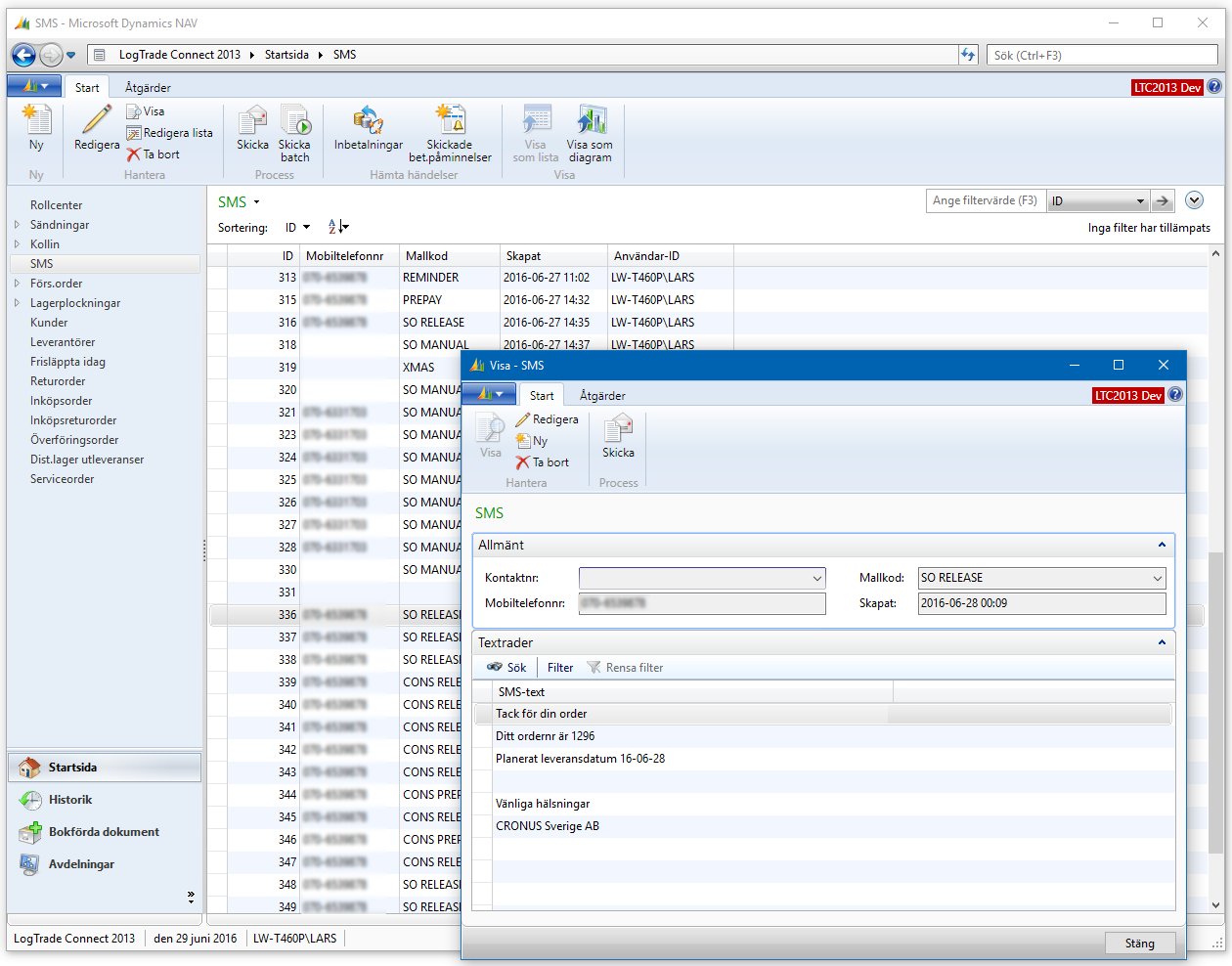
Task: Select Start tab in Visa - SMS window
Action: 542,395
